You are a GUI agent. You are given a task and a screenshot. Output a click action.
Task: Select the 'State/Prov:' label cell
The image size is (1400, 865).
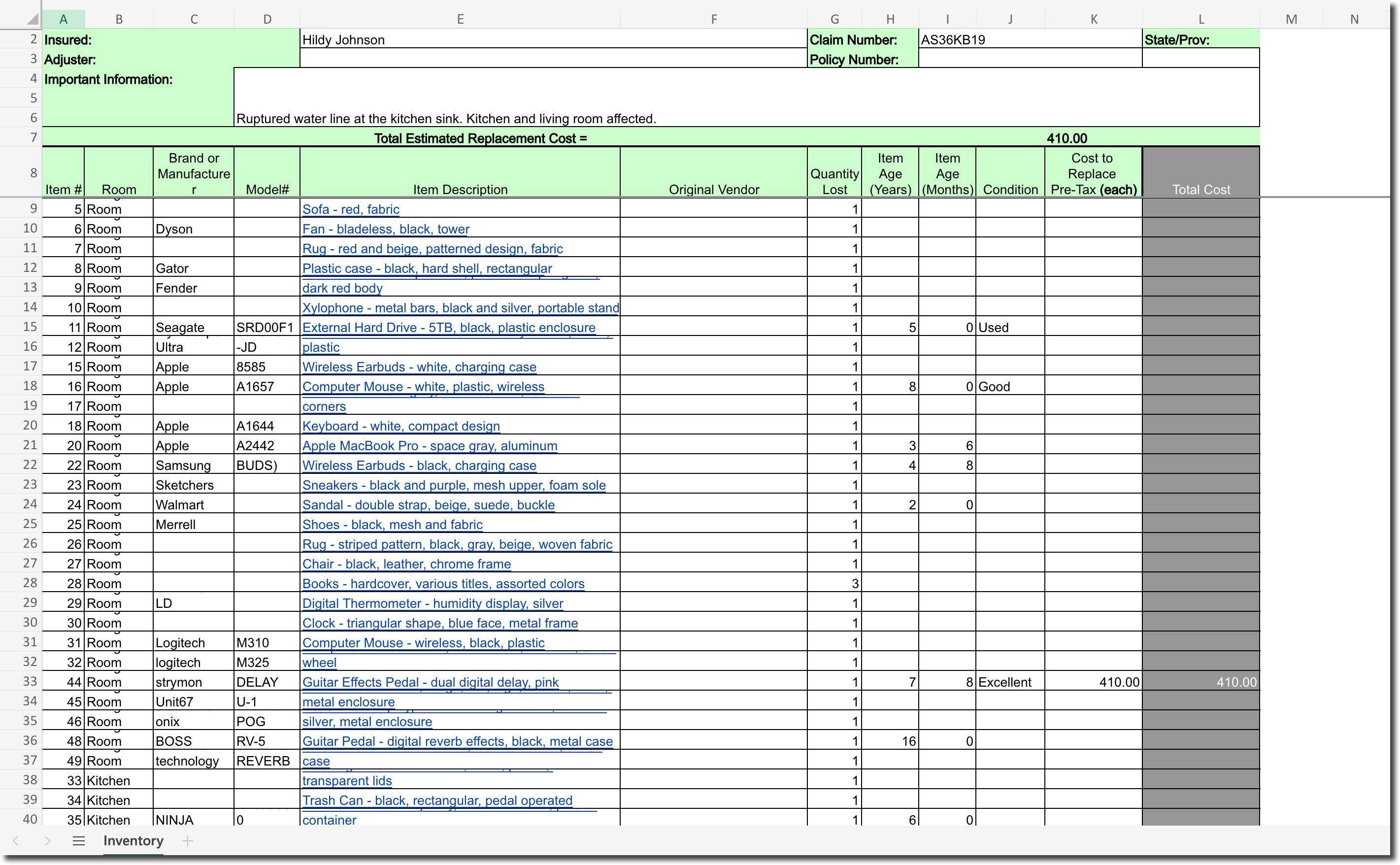click(1201, 39)
